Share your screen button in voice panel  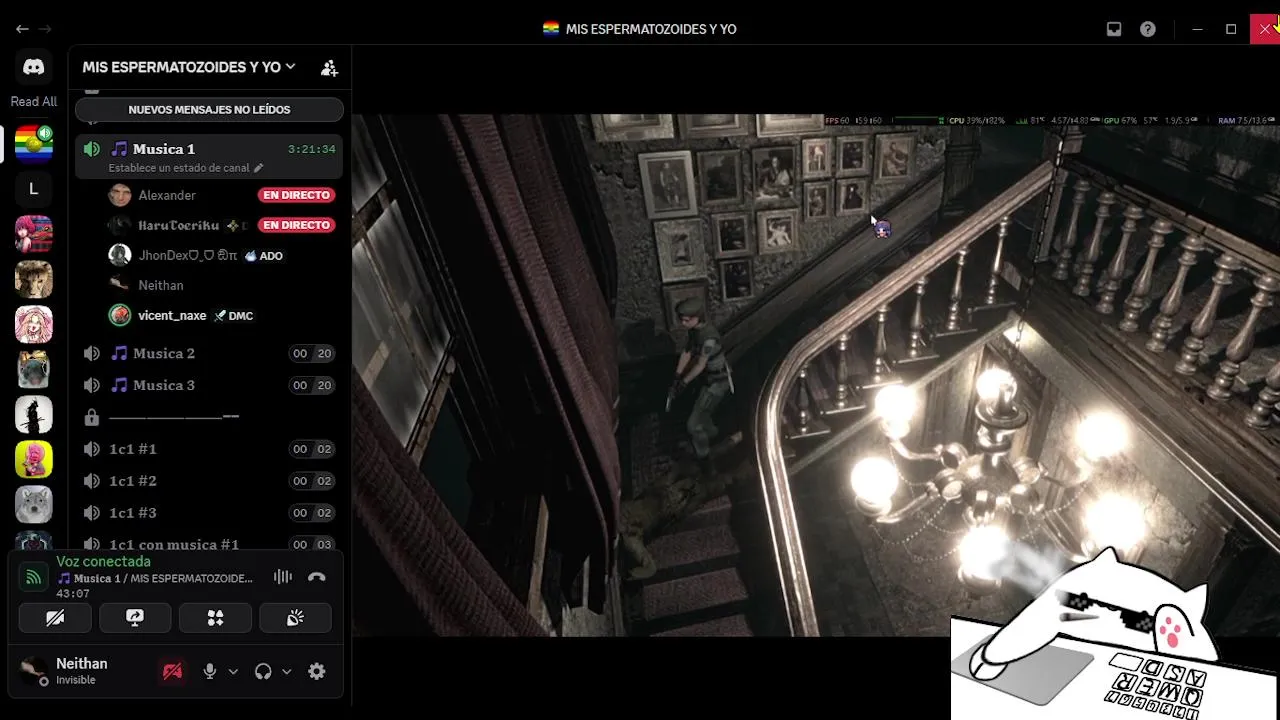[x=135, y=618]
